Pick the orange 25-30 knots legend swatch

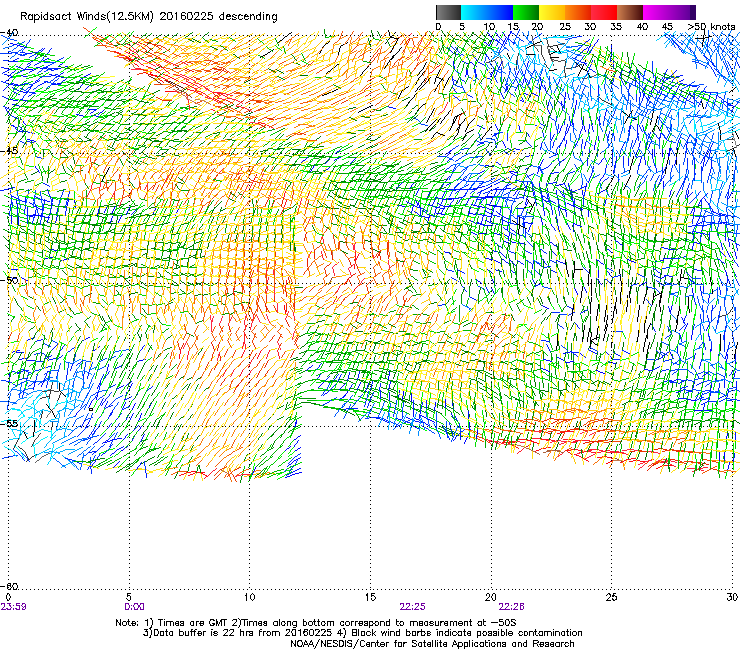(x=578, y=12)
